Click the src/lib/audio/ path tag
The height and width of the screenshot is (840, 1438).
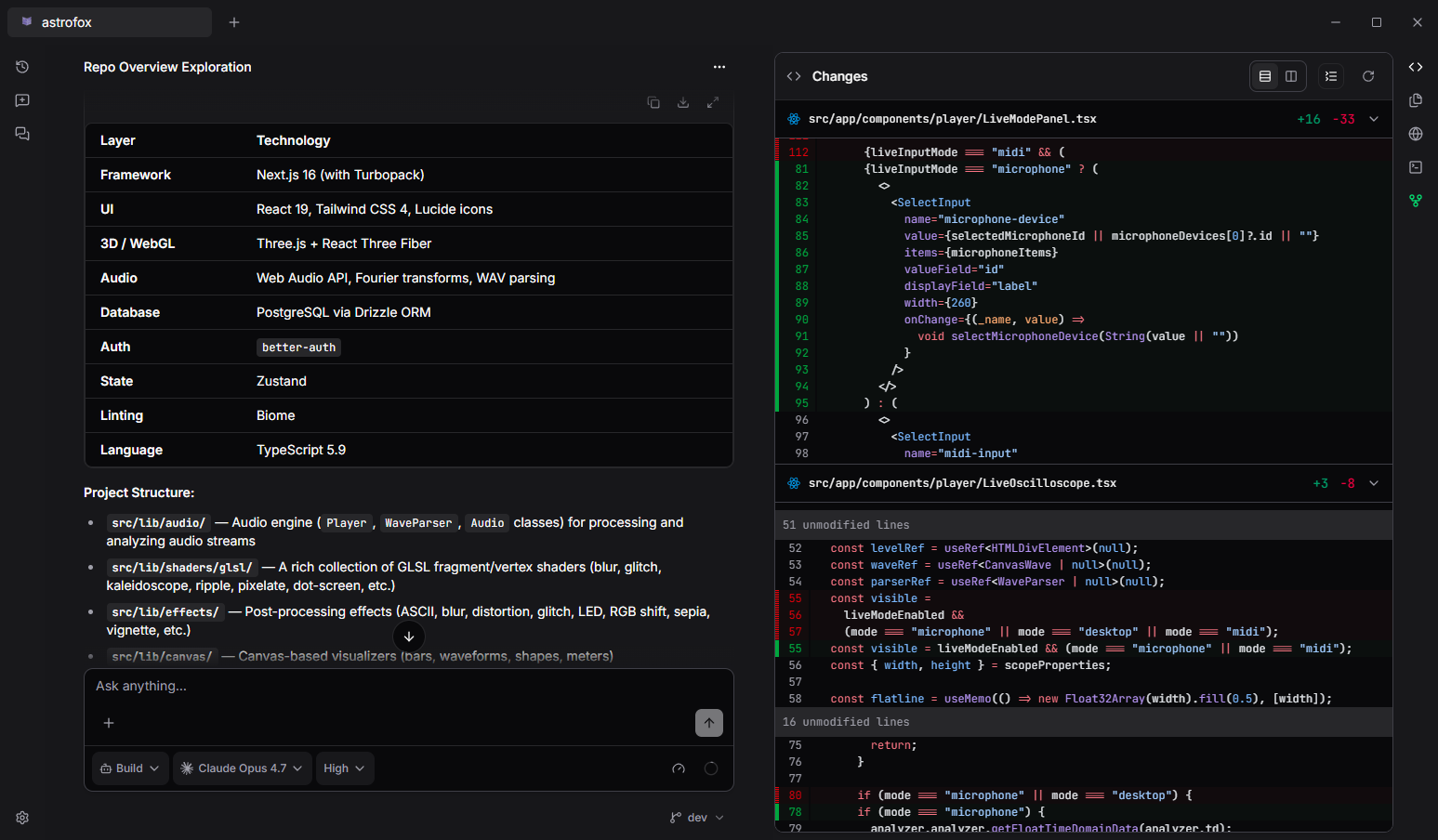pos(158,523)
